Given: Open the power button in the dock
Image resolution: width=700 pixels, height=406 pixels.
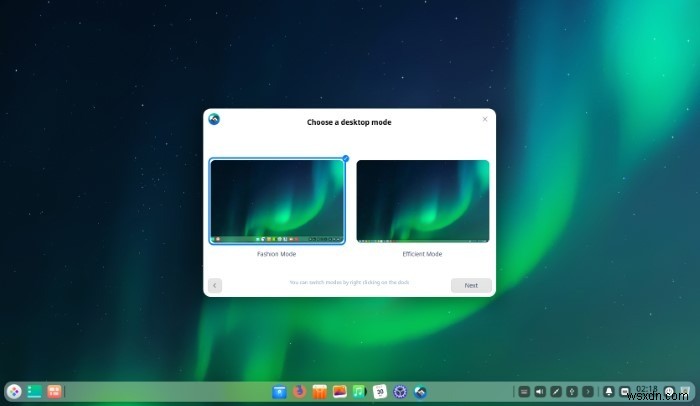Looking at the screenshot, I should pyautogui.click(x=669, y=392).
